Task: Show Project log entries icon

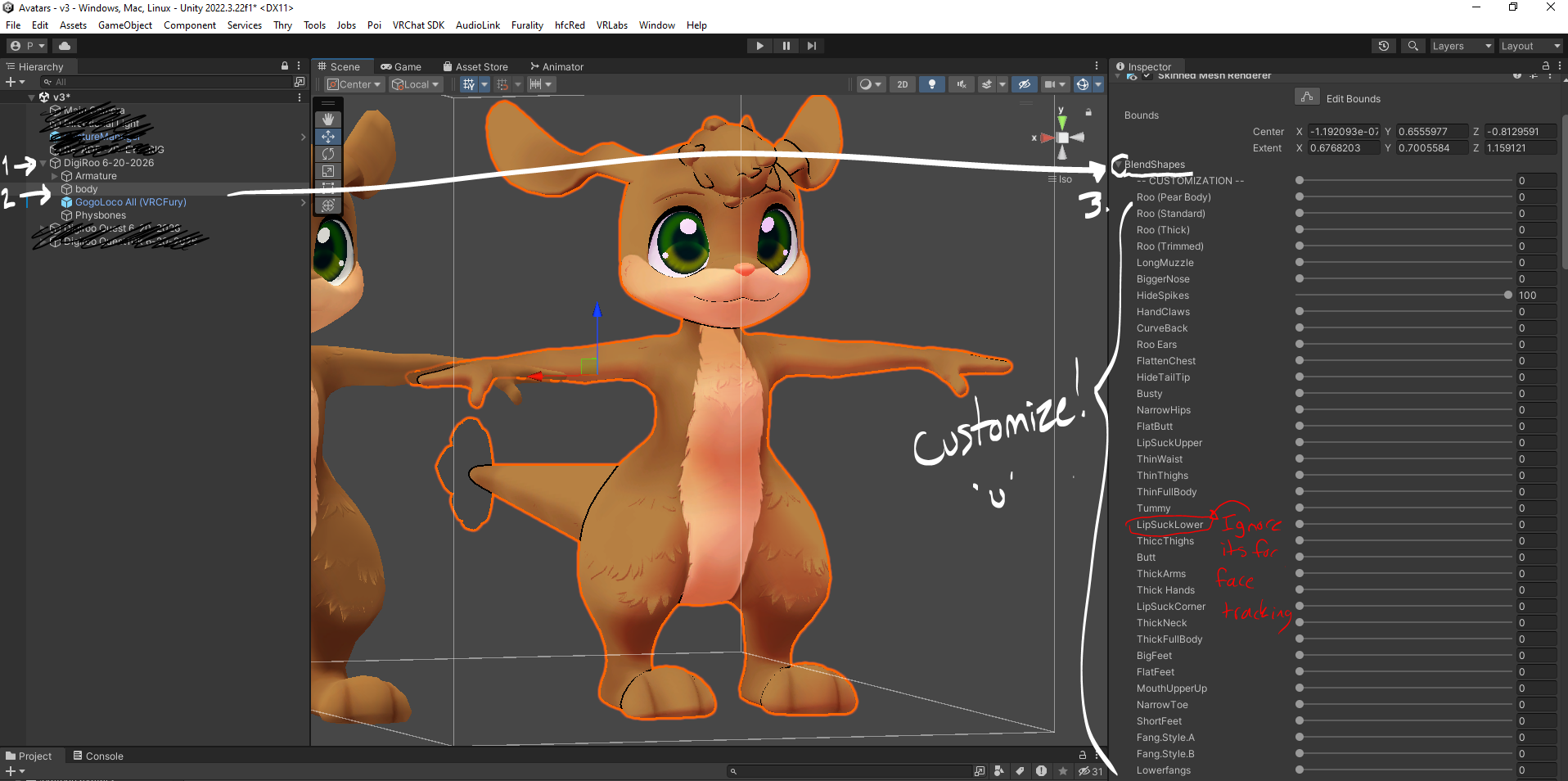Action: (1041, 771)
